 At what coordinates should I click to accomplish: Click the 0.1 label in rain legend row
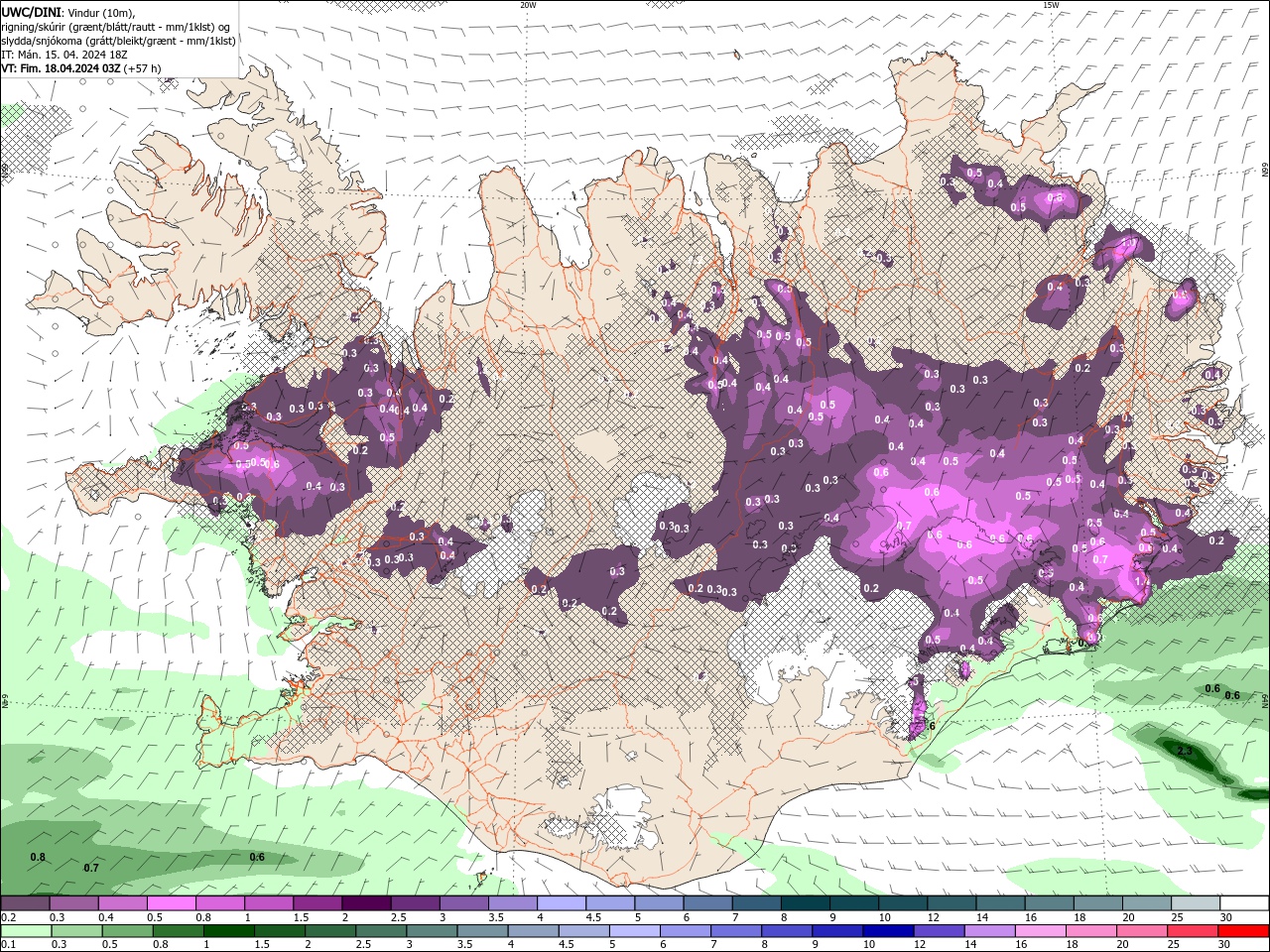(8, 945)
